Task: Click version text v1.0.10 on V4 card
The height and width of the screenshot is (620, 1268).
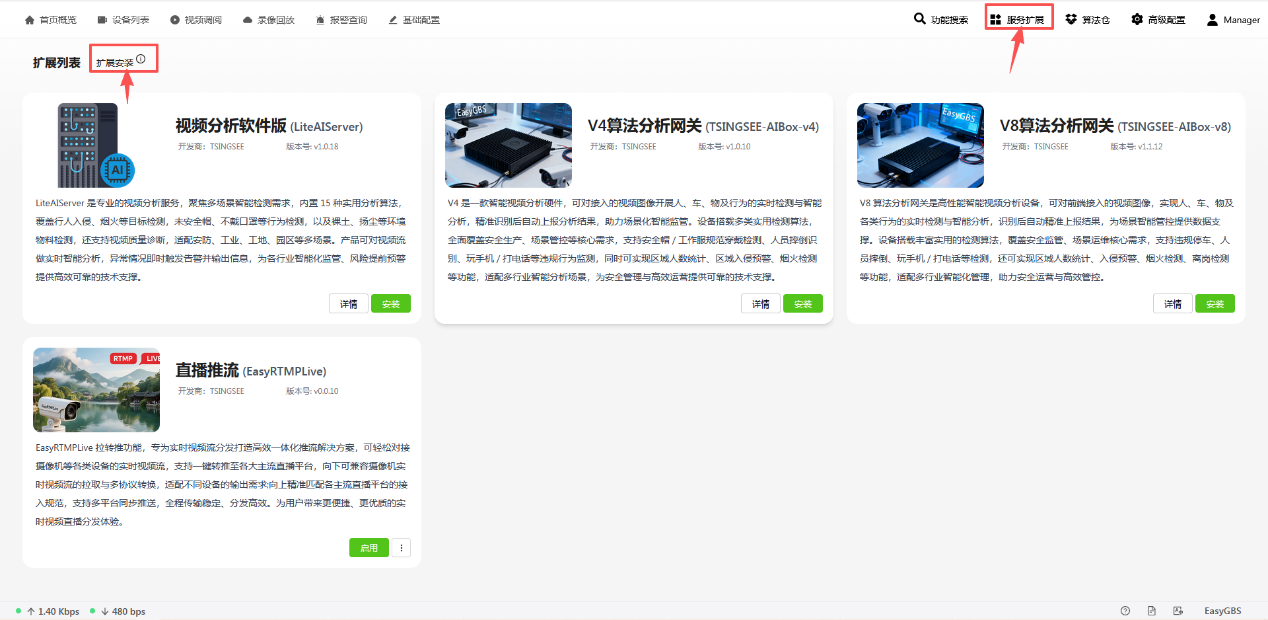Action: (737, 147)
